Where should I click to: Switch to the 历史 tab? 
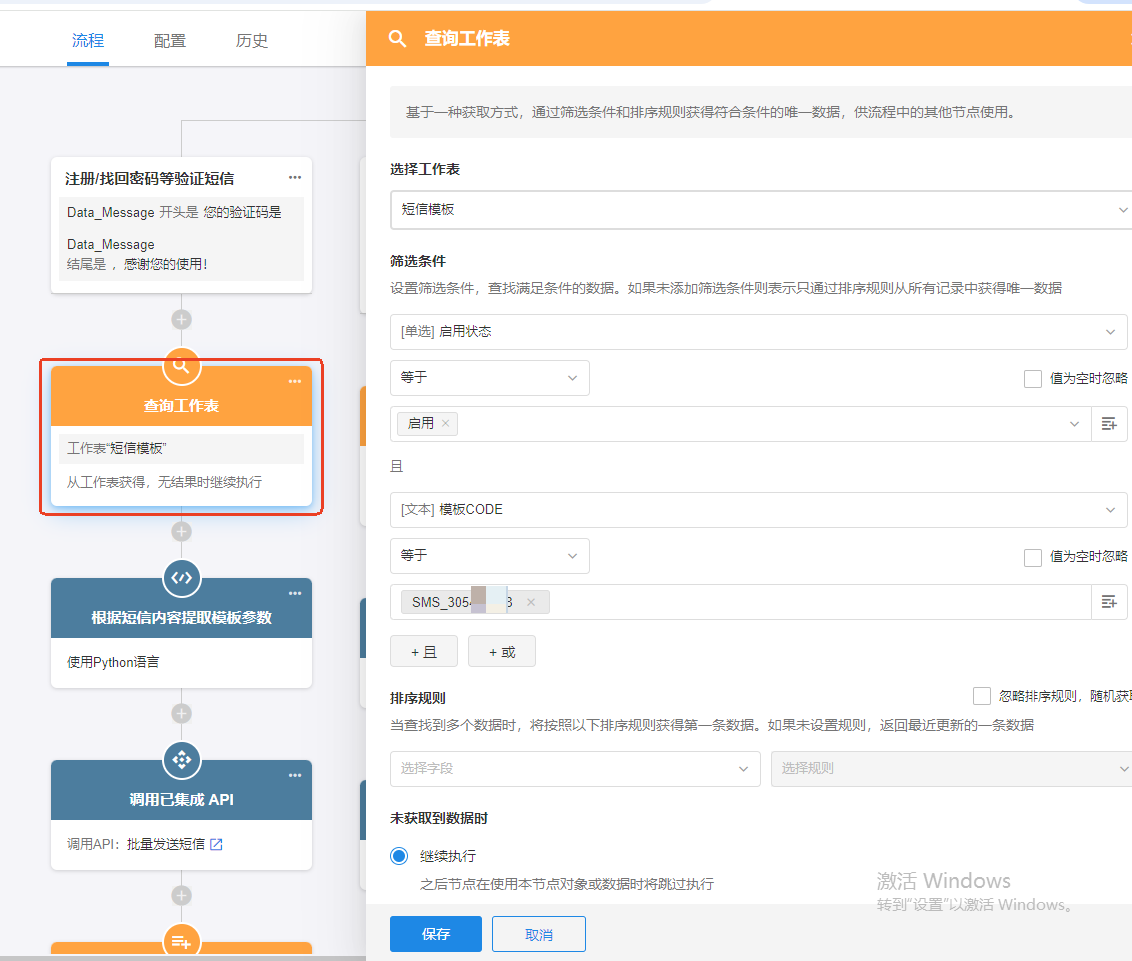pos(252,41)
